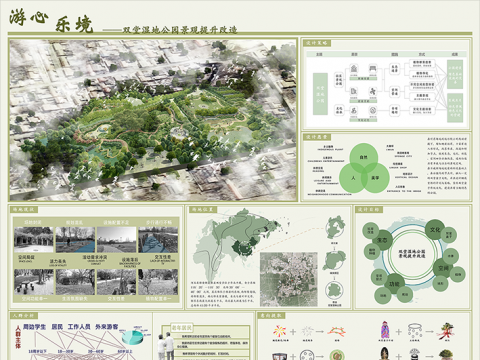Click the top circular province outline map
Screen dimensions: 480x360
(335, 227)
